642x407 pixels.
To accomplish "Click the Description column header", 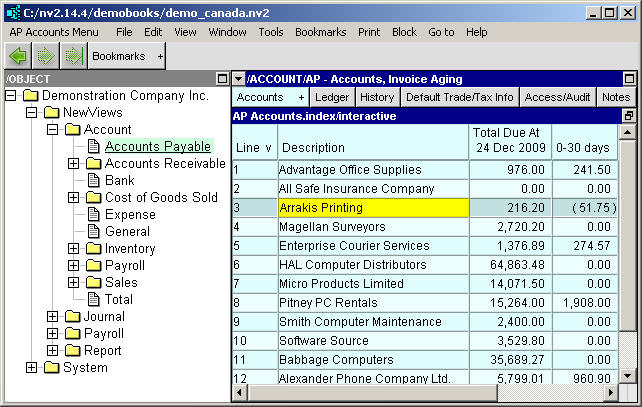I will (373, 142).
